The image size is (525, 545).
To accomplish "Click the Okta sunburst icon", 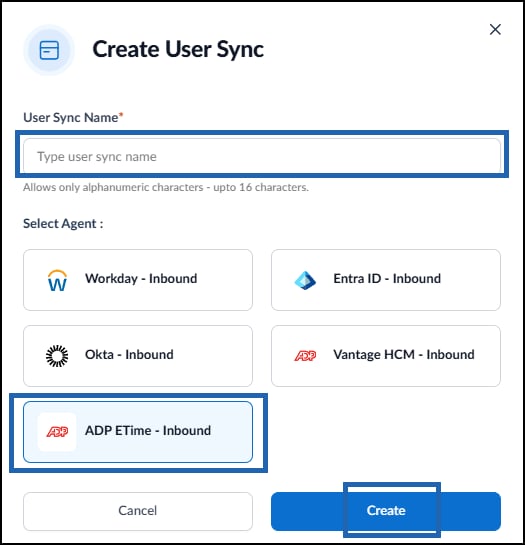I will (x=57, y=356).
